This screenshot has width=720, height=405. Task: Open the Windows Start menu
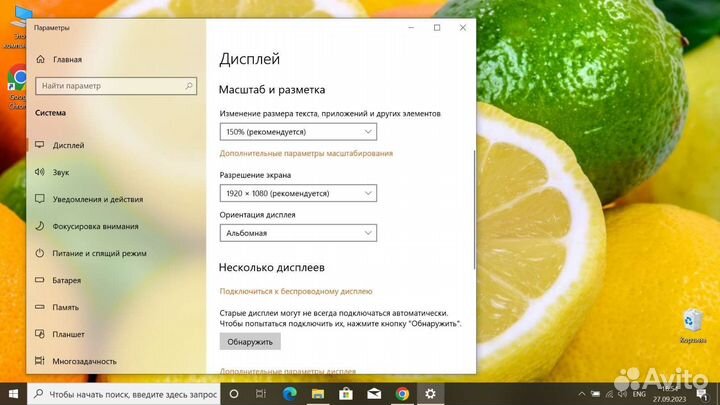[13, 394]
